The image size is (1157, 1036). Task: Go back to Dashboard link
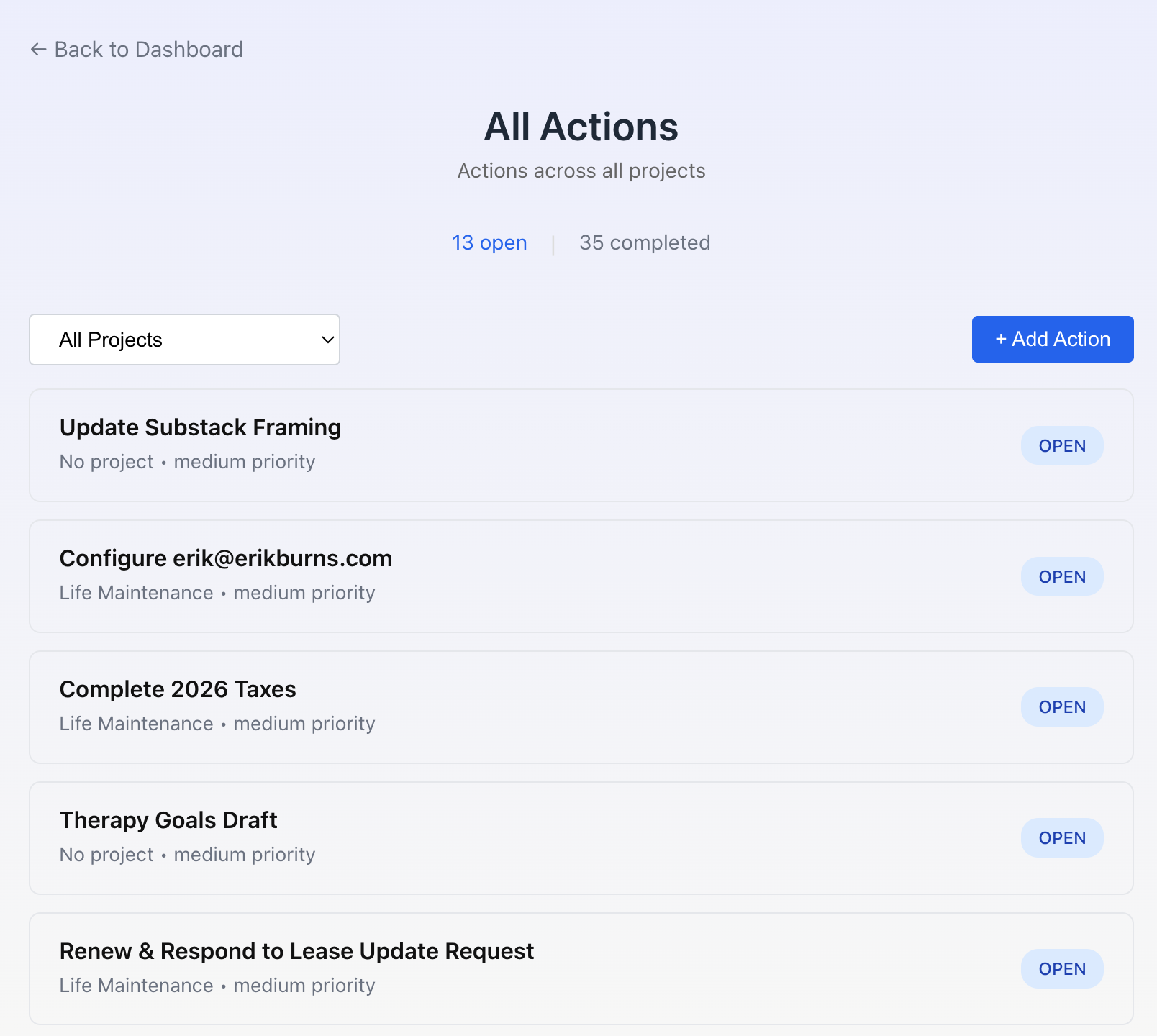[x=148, y=50]
